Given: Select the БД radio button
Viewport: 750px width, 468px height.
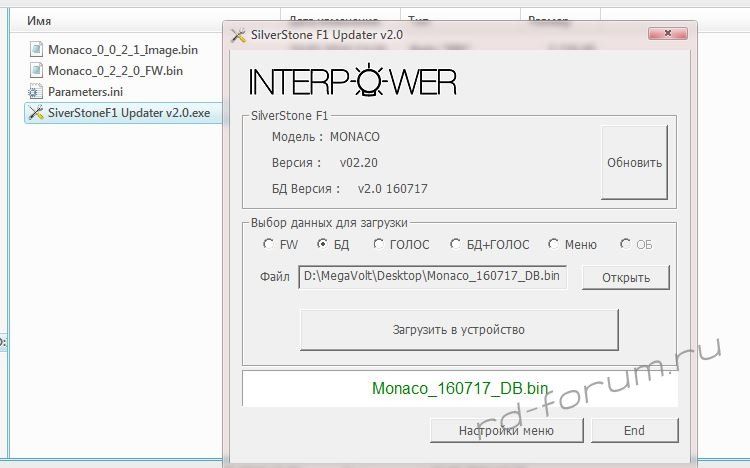Looking at the screenshot, I should 322,244.
